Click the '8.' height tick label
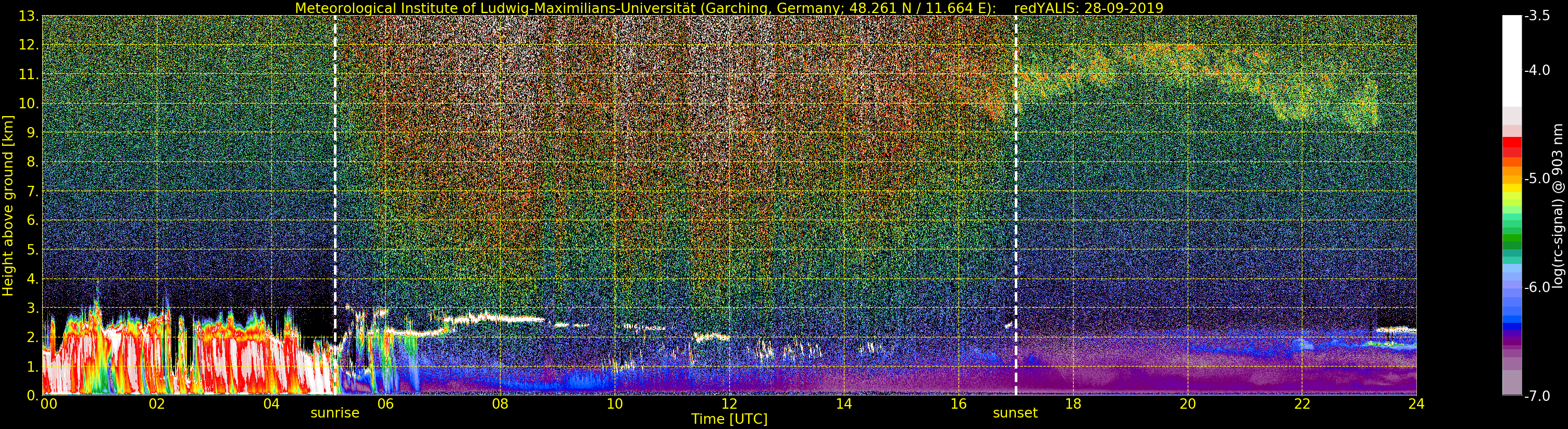This screenshot has height=429, width=1568. coord(32,162)
